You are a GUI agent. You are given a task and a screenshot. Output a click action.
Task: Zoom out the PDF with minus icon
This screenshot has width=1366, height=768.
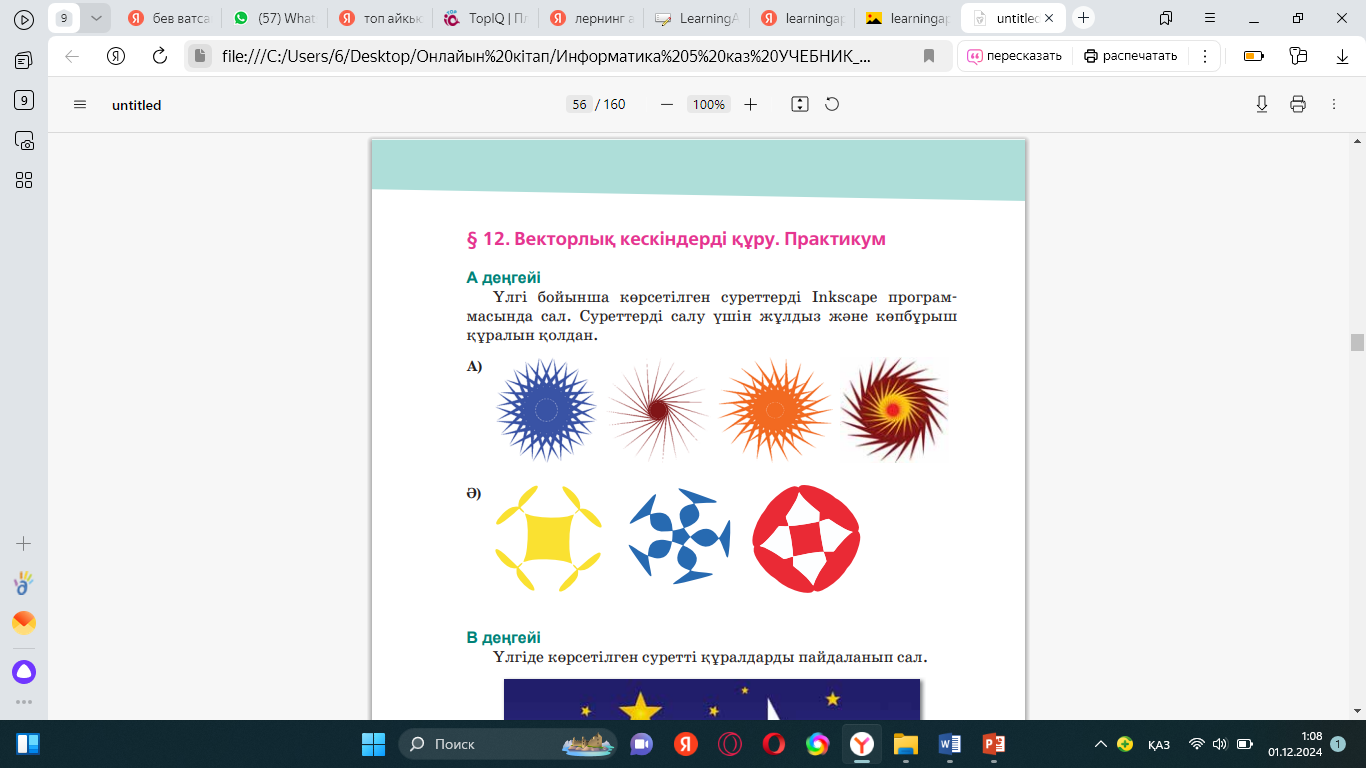click(x=667, y=104)
